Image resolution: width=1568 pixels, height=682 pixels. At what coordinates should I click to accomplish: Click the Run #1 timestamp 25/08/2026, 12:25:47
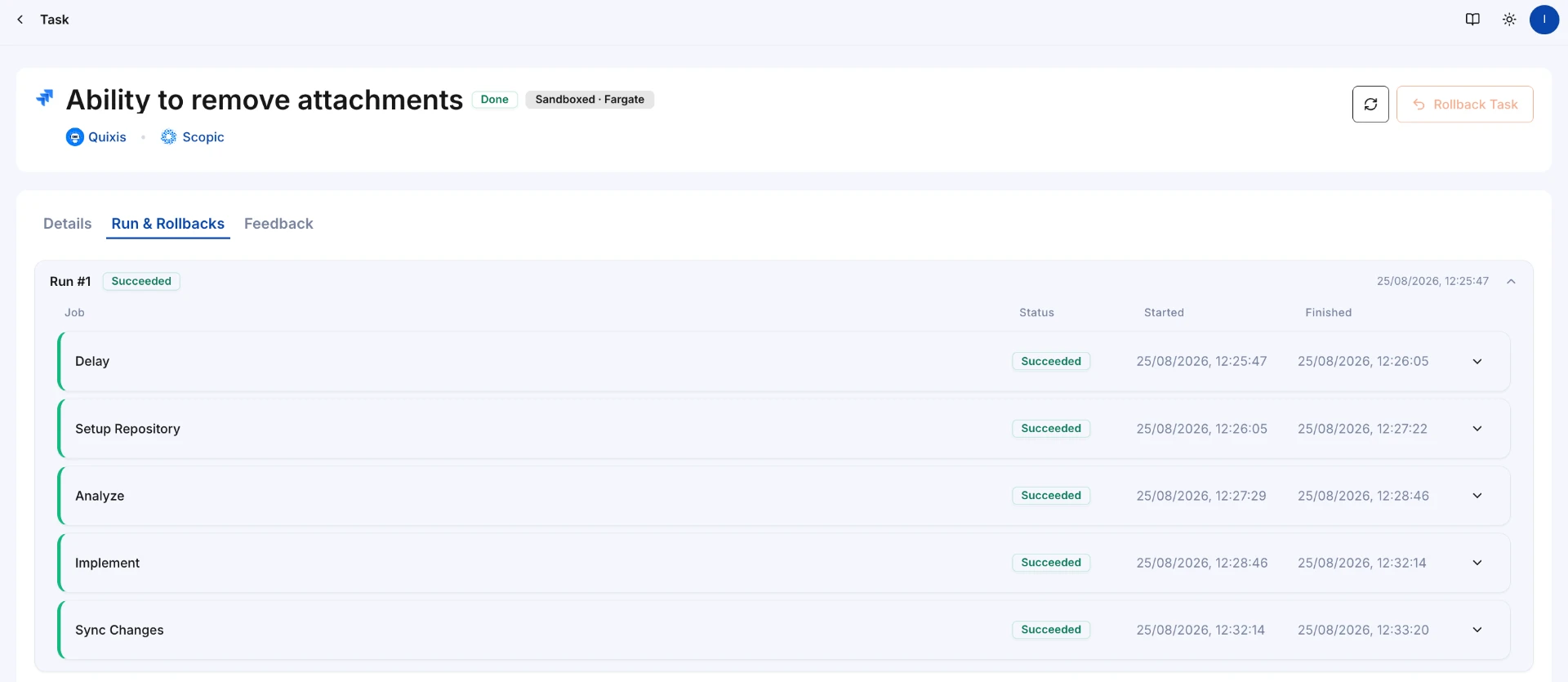(1432, 281)
